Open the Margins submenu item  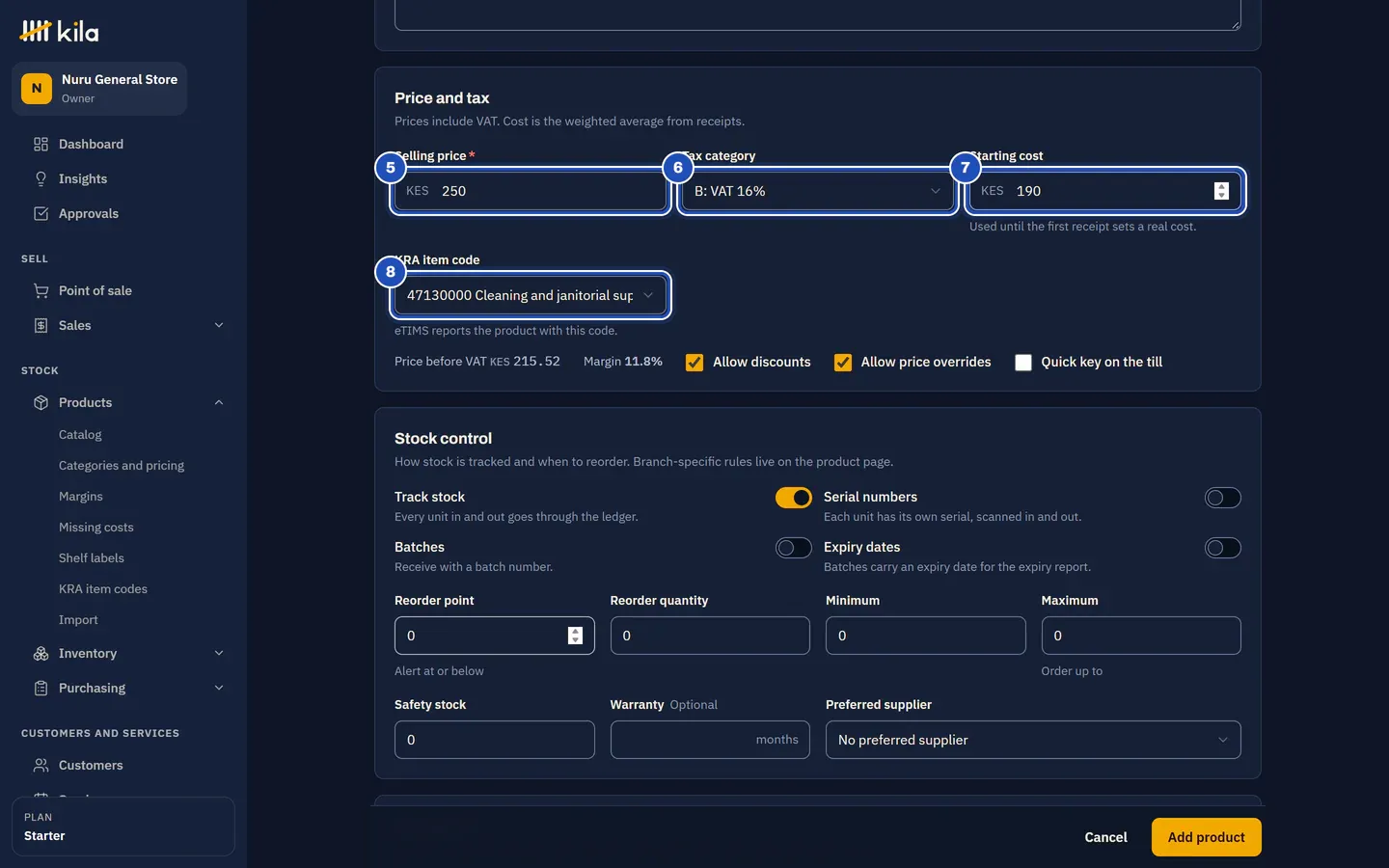pyautogui.click(x=81, y=497)
